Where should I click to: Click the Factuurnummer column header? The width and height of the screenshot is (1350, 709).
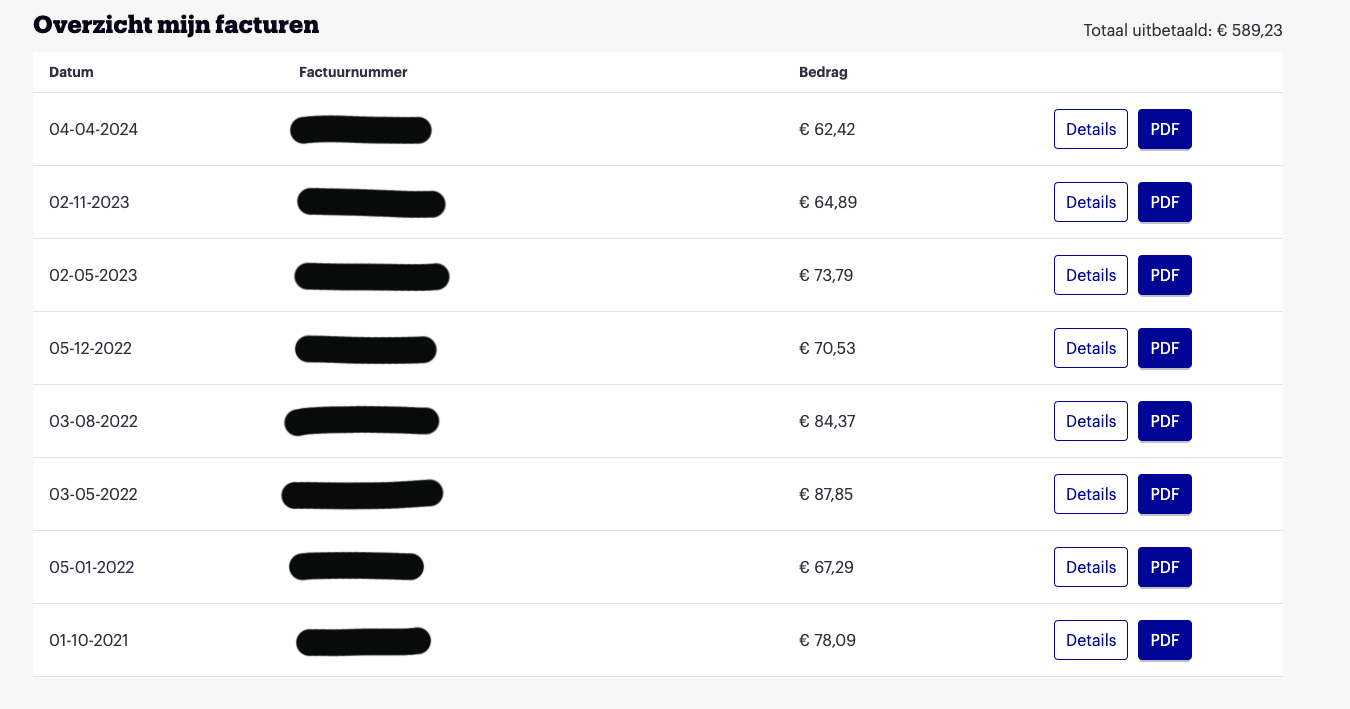[x=353, y=72]
